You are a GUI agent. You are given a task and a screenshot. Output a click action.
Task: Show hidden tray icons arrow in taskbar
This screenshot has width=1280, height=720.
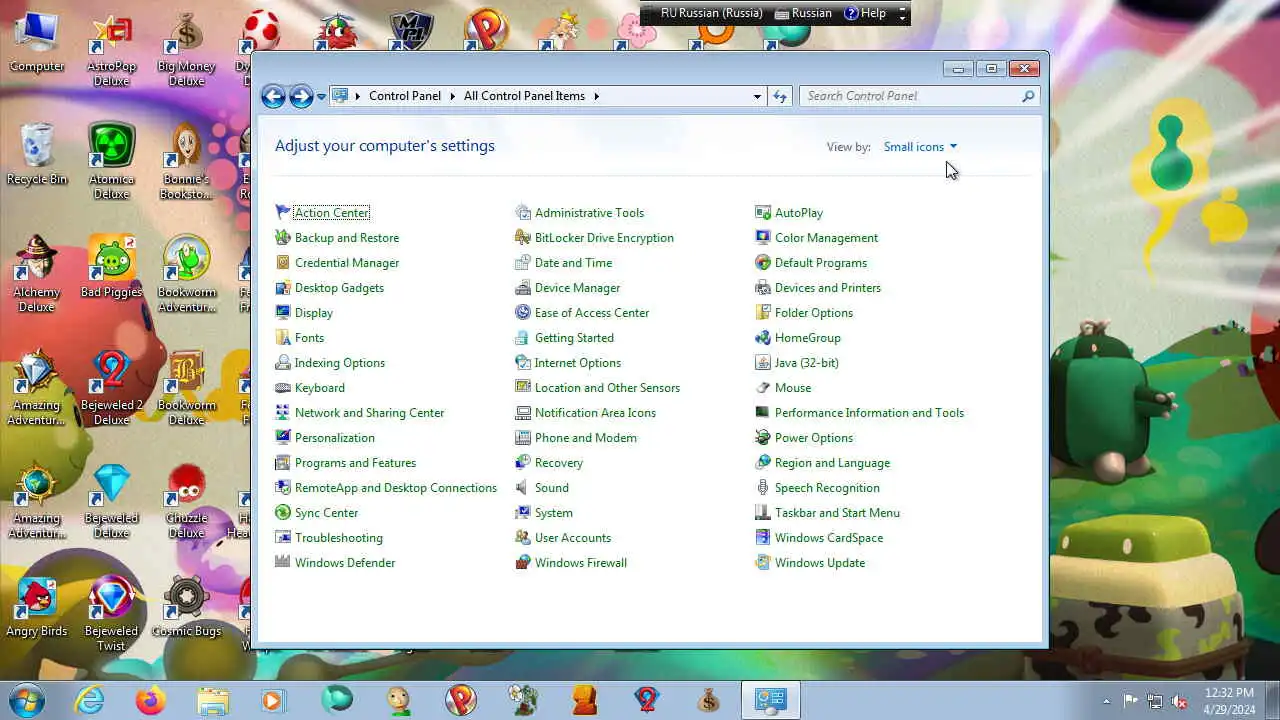[1106, 701]
